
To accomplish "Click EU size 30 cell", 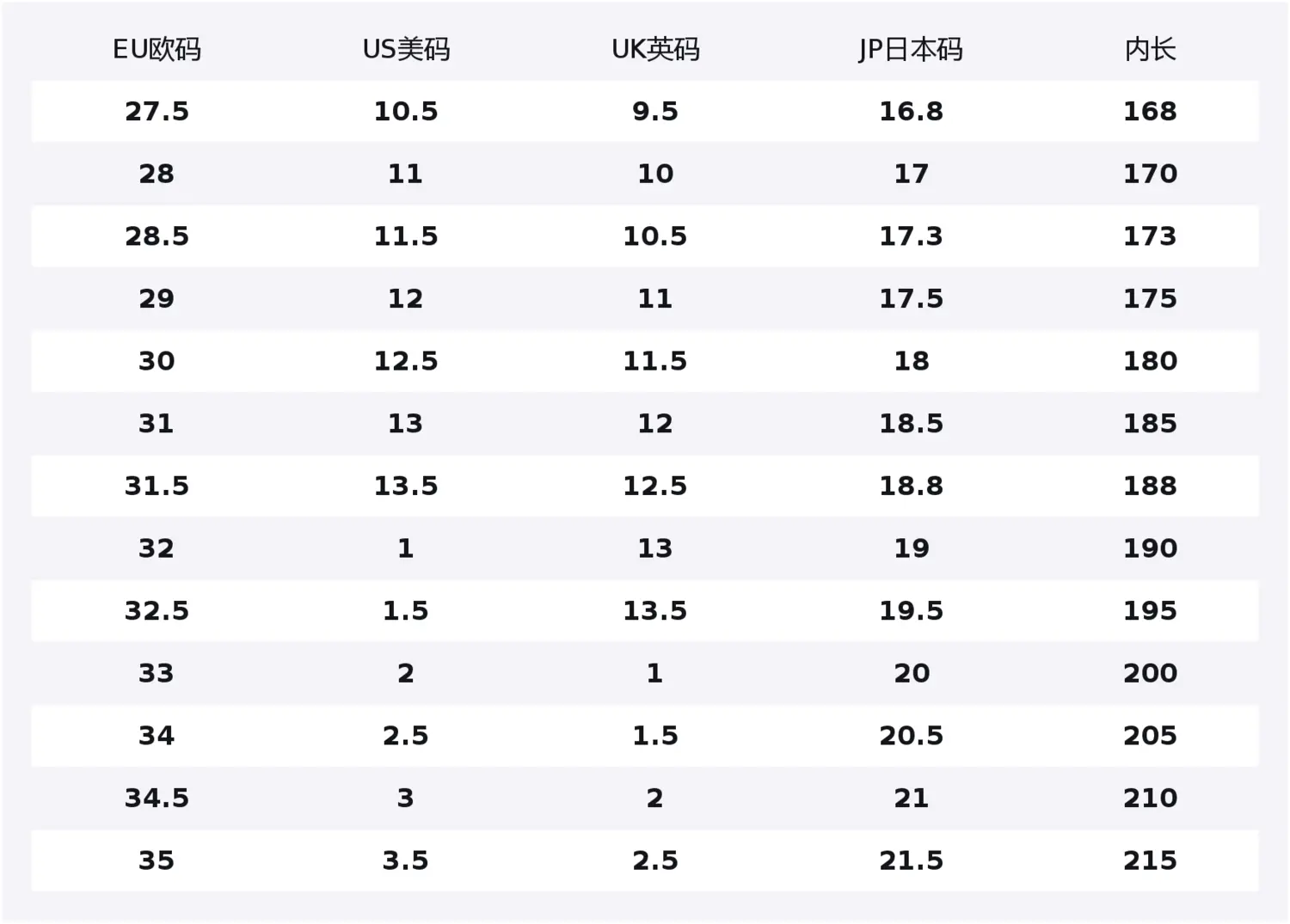I will pos(157,361).
